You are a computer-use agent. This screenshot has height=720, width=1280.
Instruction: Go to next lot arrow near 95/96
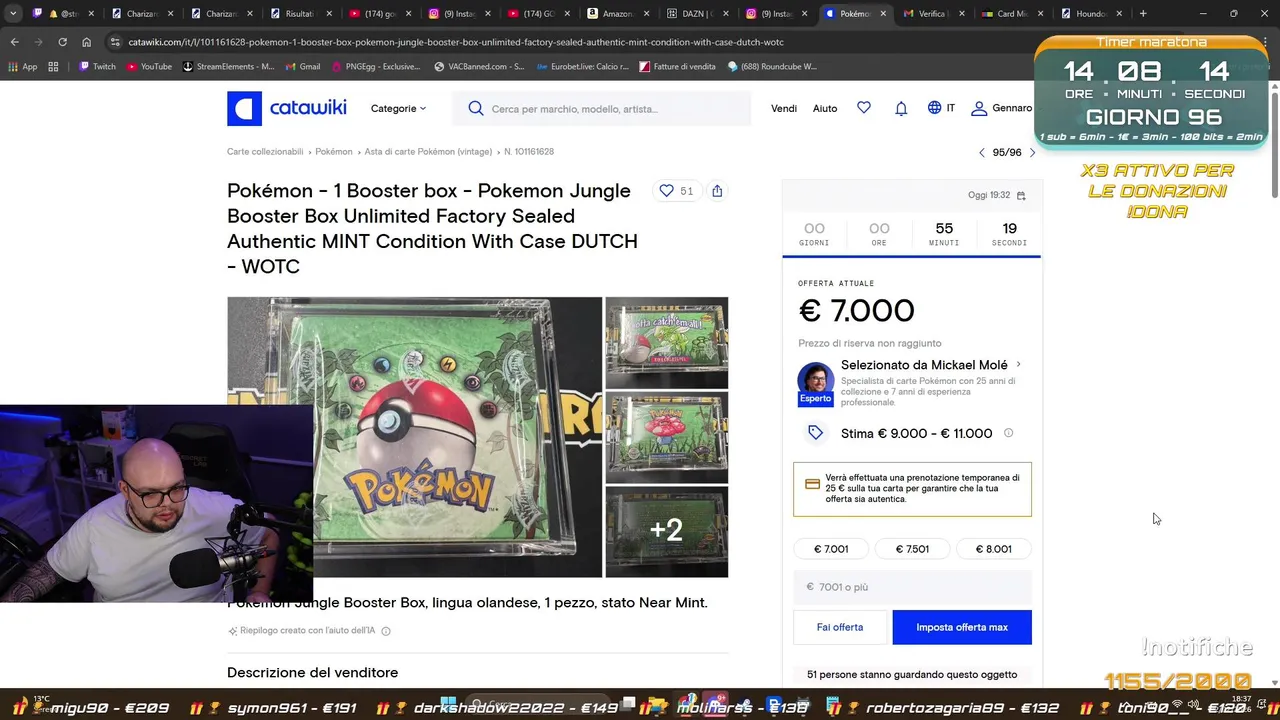coord(1032,153)
